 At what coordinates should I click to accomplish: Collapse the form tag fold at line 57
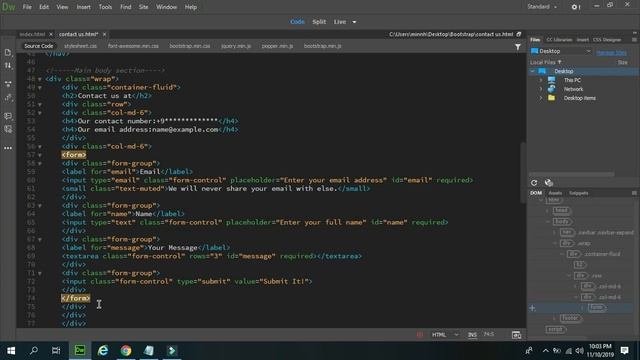coord(40,155)
